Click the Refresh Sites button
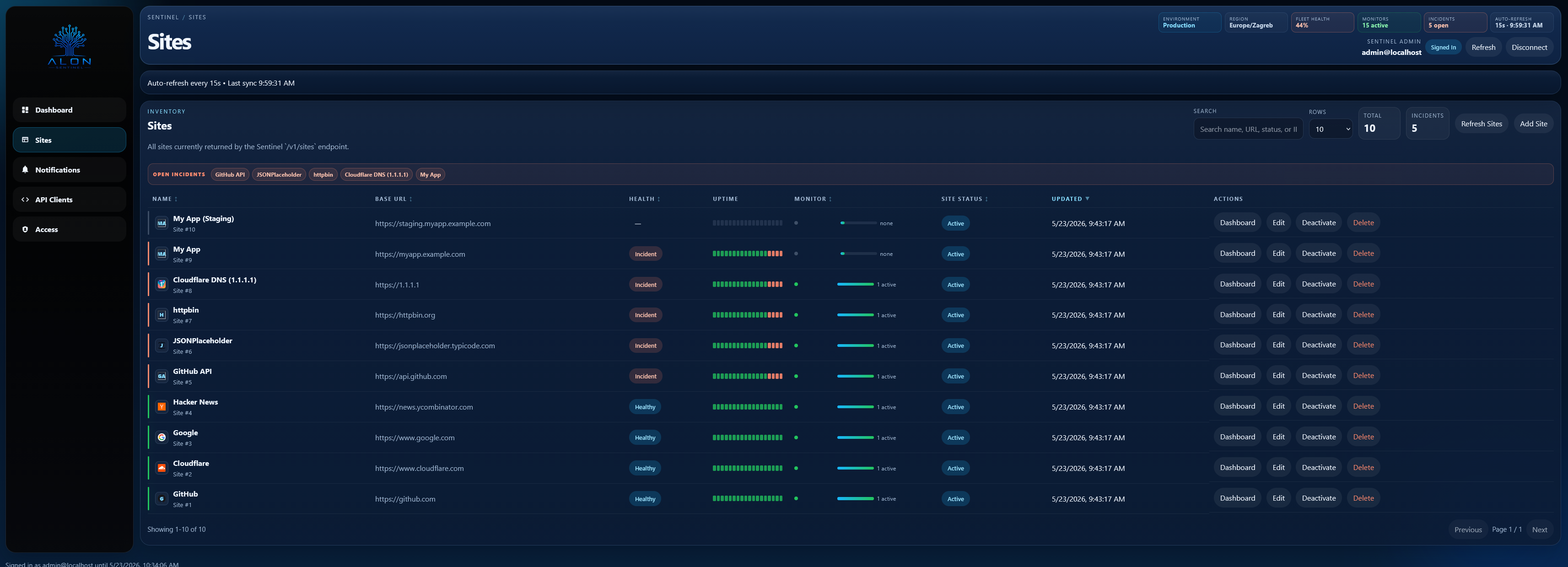1568x567 pixels. pyautogui.click(x=1481, y=124)
